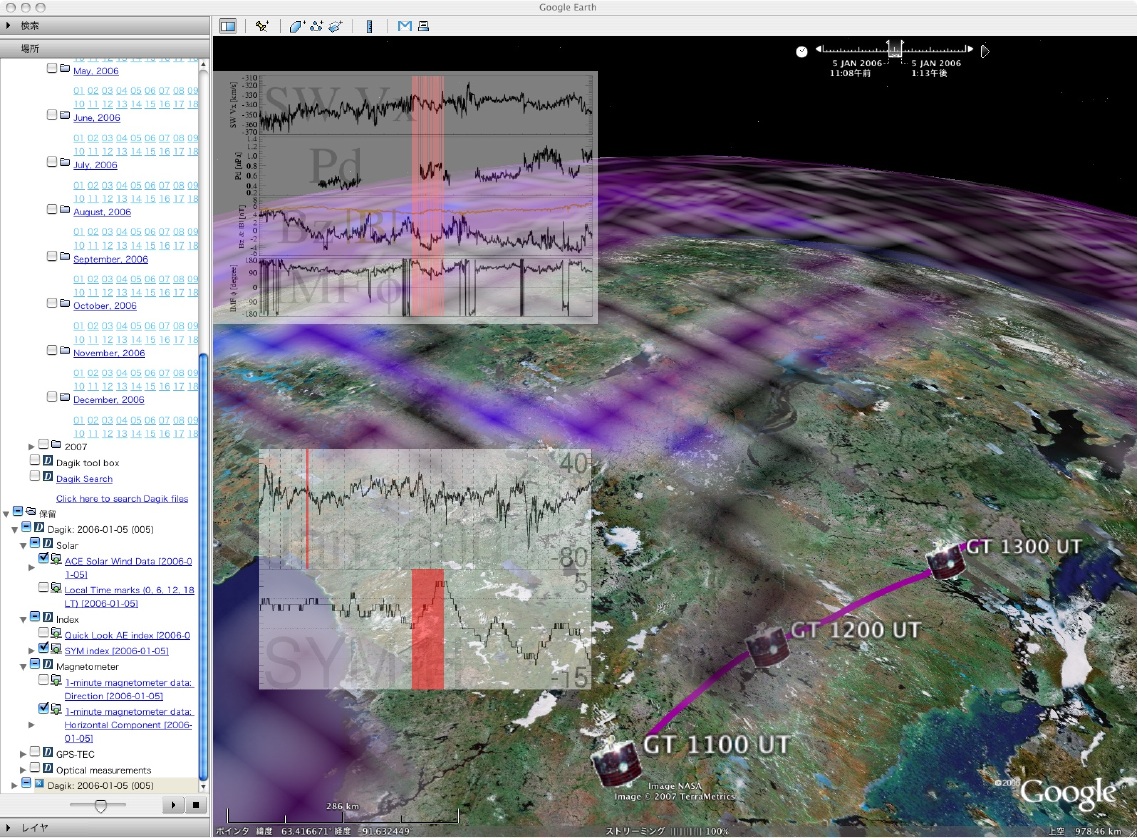
Task: Check the GPS-TEC checkbox
Action: [35, 752]
